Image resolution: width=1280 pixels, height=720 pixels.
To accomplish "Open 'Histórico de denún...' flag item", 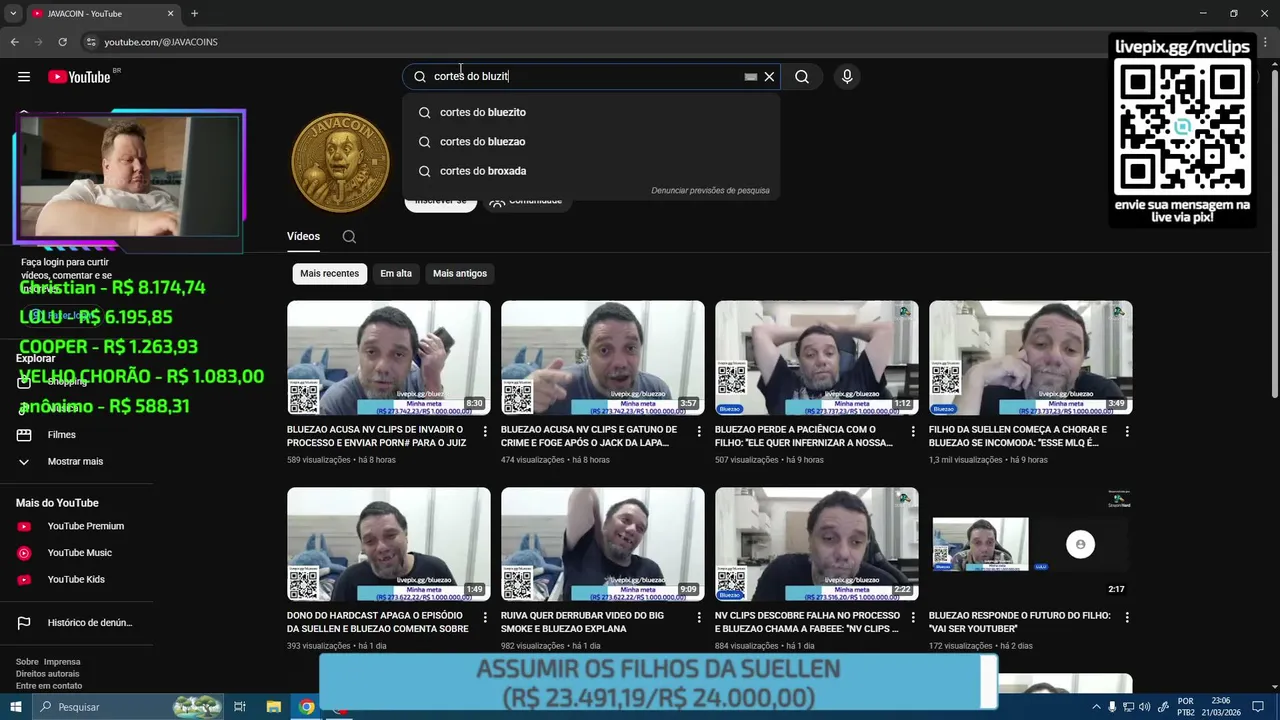I will coord(90,623).
